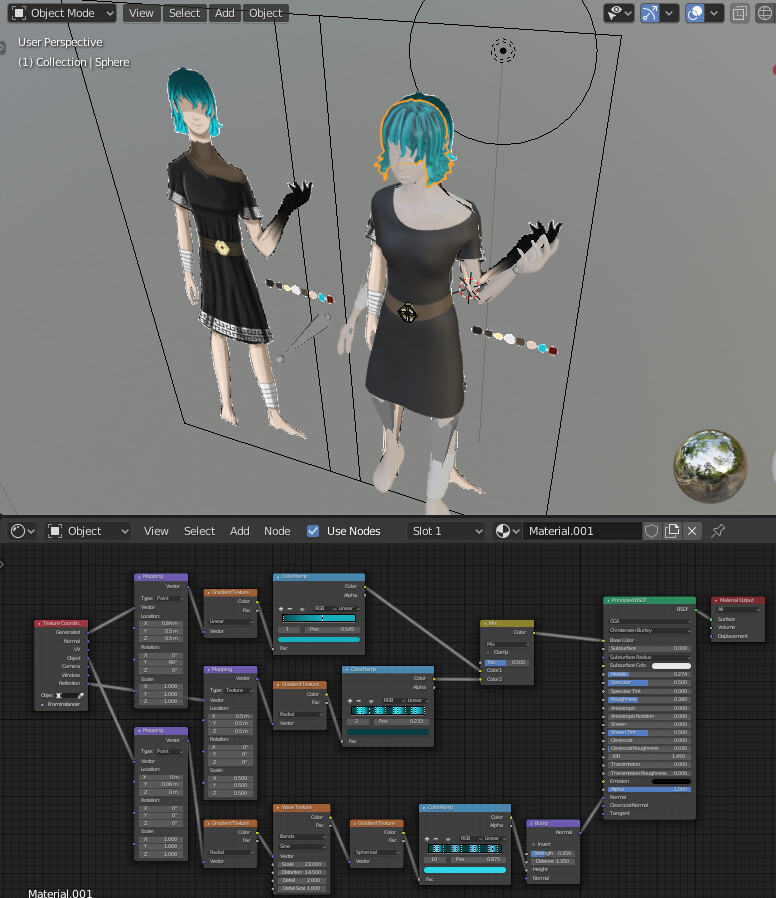This screenshot has height=898, width=776.
Task: Collapse the Texture Coordinate node
Action: 39,623
